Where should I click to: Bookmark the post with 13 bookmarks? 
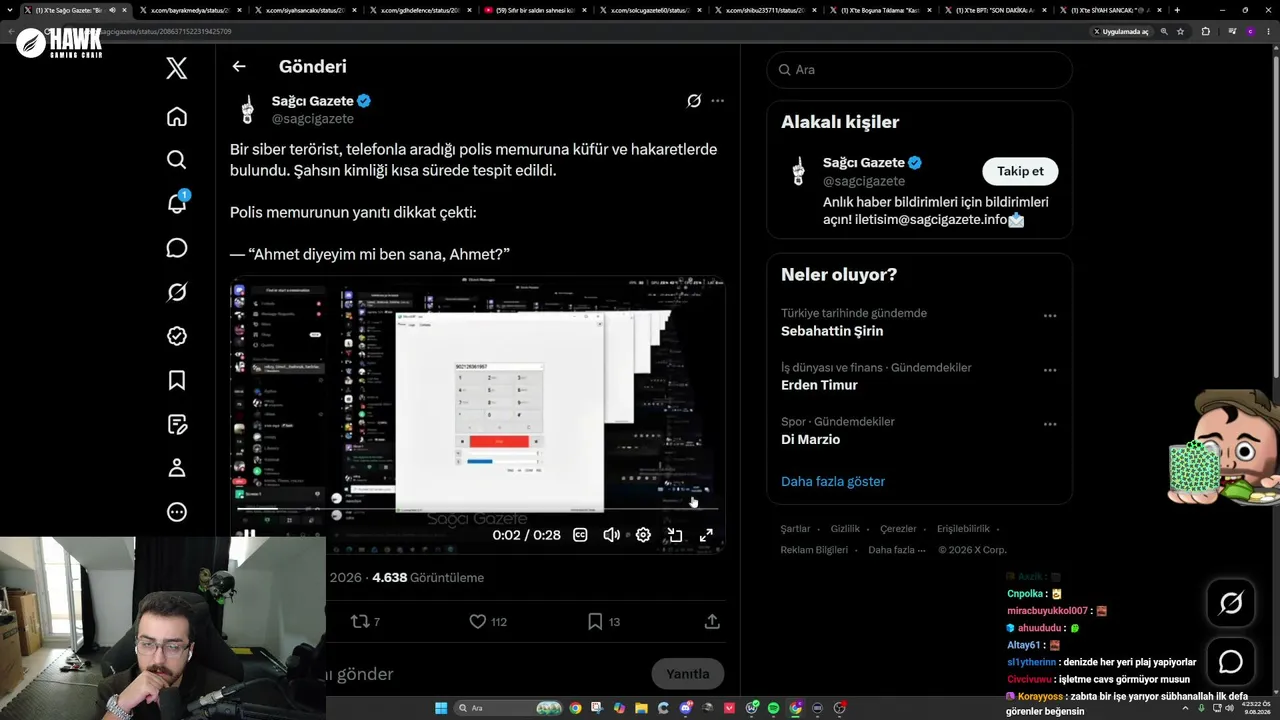[604, 622]
